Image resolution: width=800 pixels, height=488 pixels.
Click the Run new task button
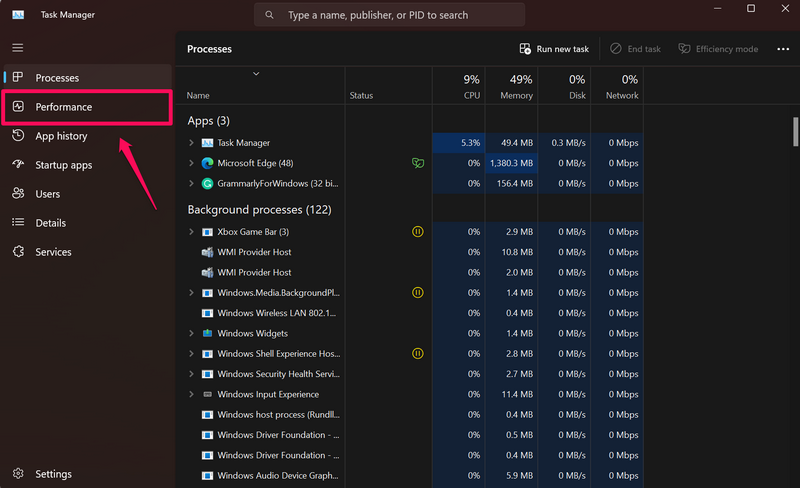pos(554,49)
